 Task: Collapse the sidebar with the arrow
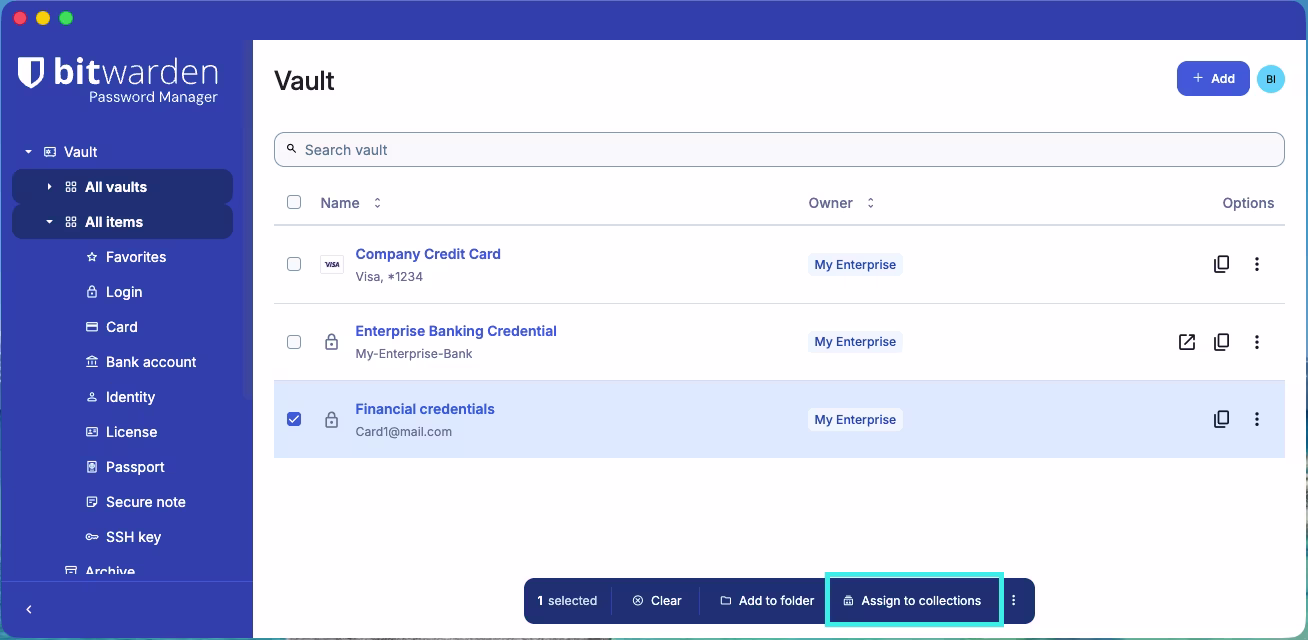(x=29, y=610)
